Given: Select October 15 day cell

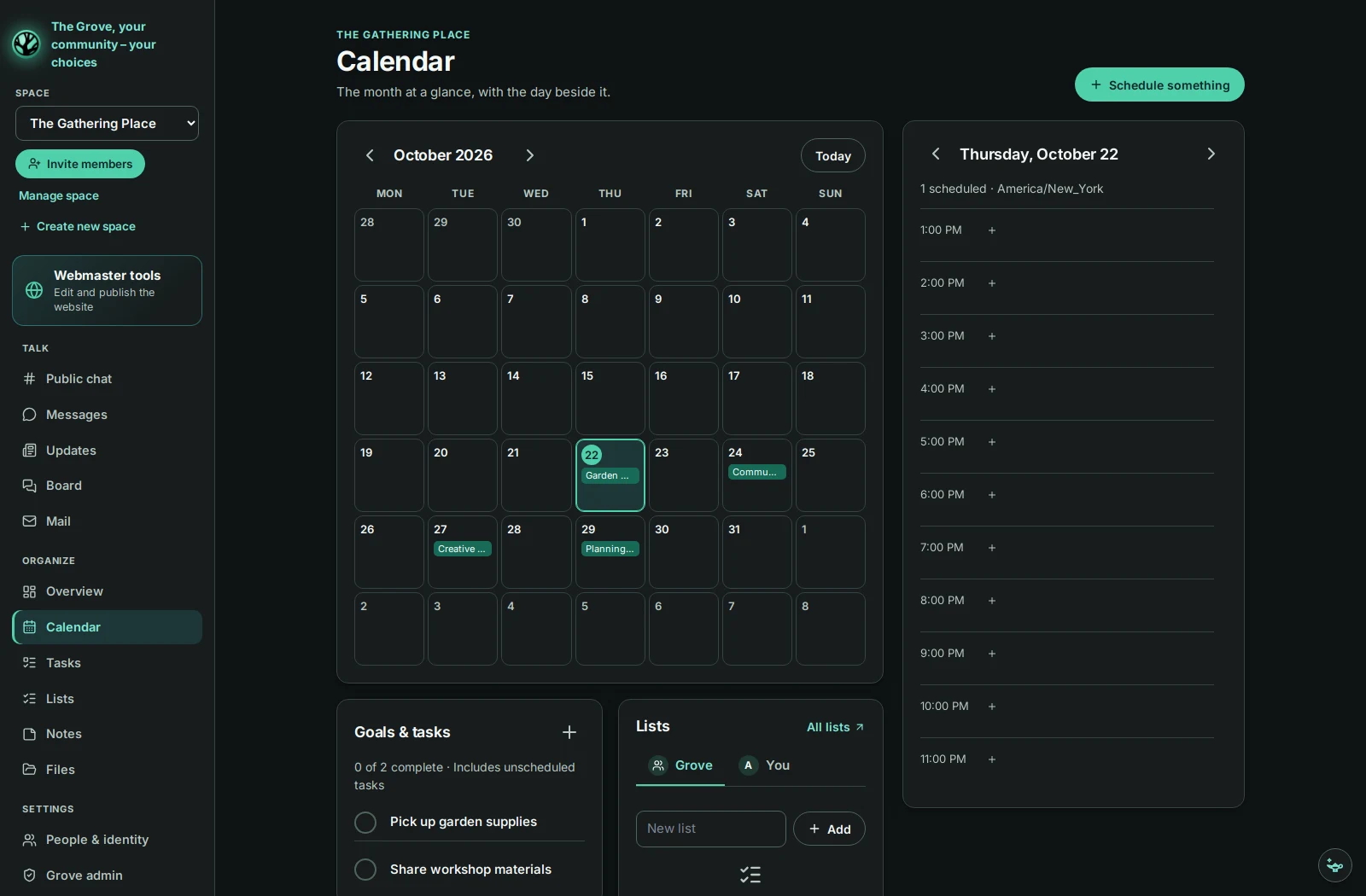Looking at the screenshot, I should click(x=610, y=399).
